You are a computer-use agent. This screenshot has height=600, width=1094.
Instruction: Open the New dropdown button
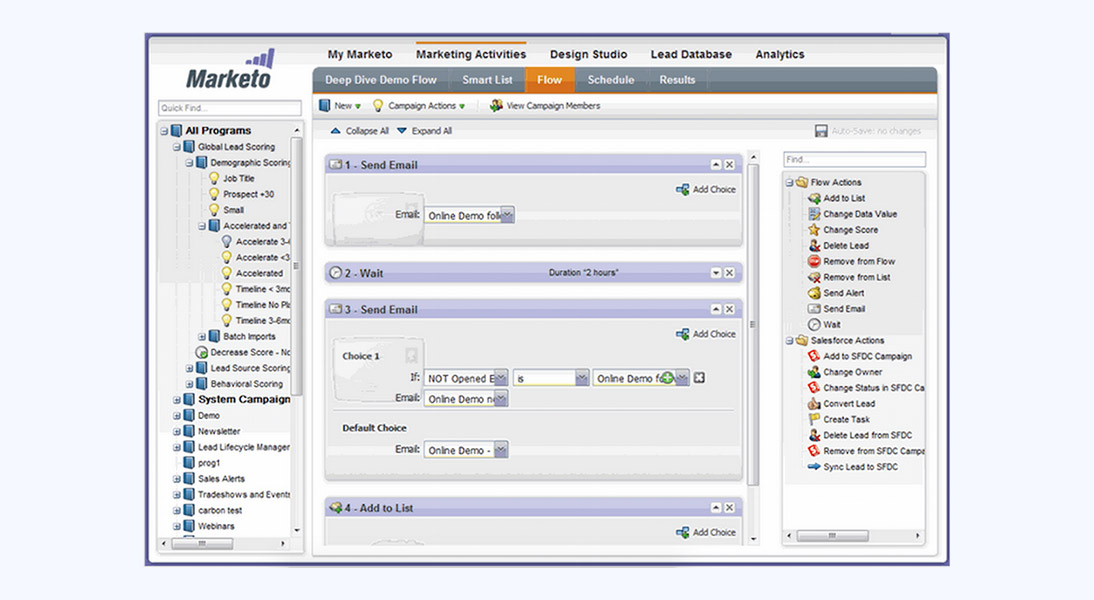[340, 105]
